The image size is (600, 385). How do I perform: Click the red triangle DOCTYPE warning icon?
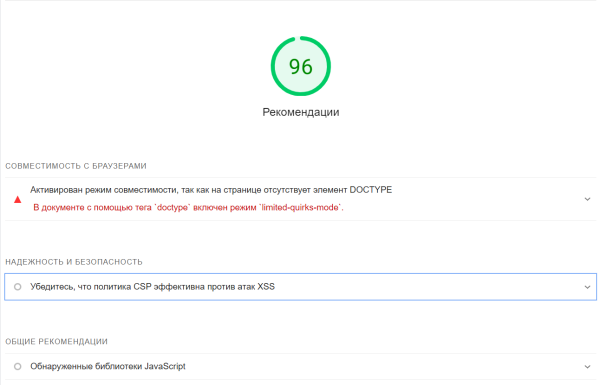(x=18, y=199)
